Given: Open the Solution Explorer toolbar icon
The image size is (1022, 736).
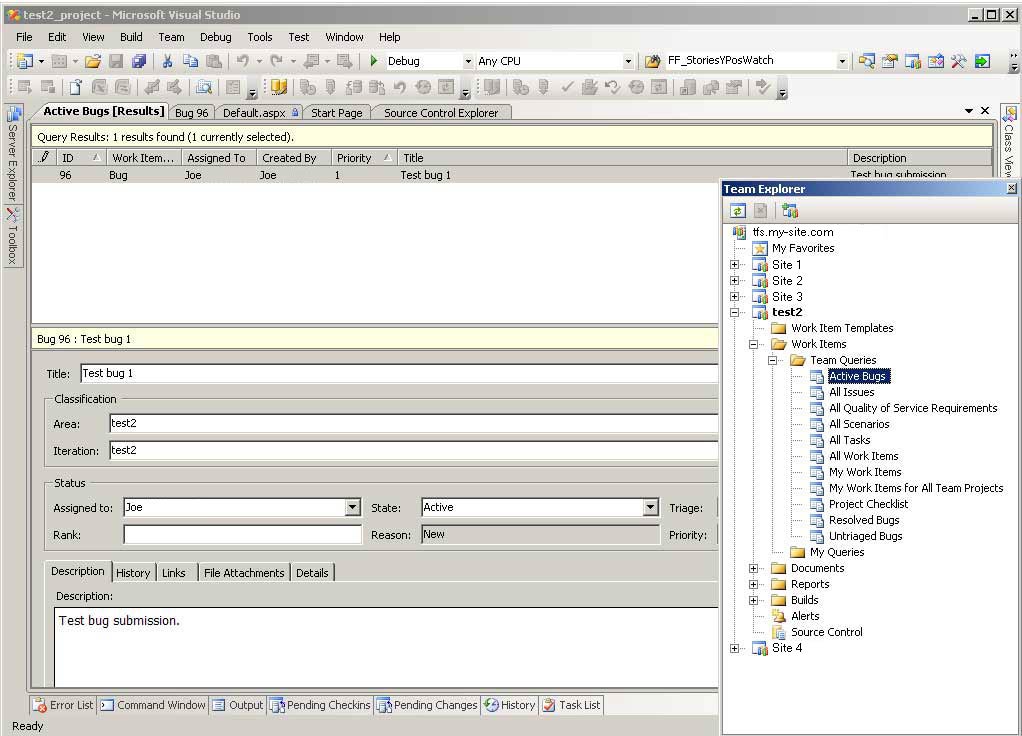Looking at the screenshot, I should pyautogui.click(x=866, y=61).
